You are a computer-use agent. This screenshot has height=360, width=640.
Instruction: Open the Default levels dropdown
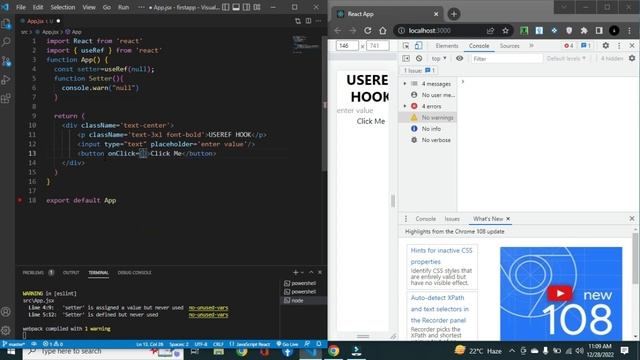pos(567,58)
